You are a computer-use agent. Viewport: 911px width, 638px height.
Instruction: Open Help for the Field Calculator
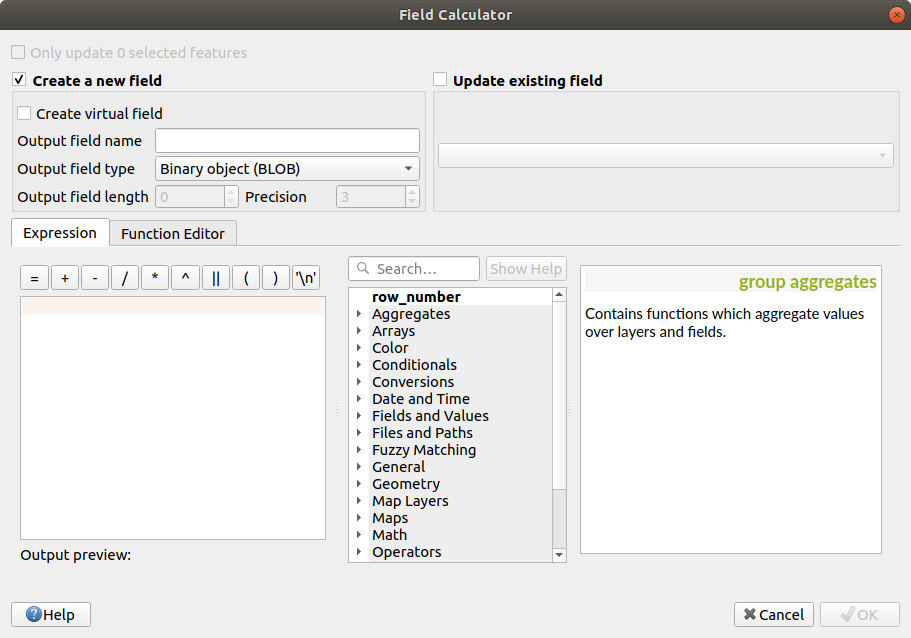tap(50, 615)
